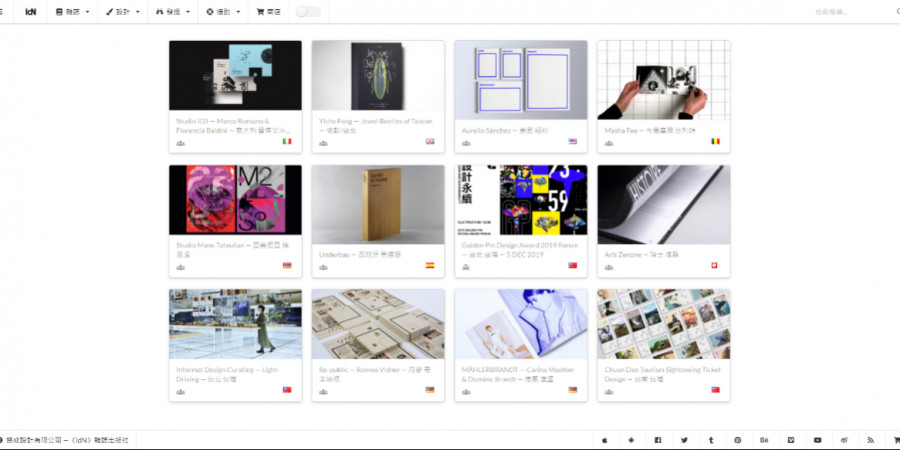Click the people category icon on Masha Fee card
Viewport: 900px width, 450px height.
(x=609, y=143)
